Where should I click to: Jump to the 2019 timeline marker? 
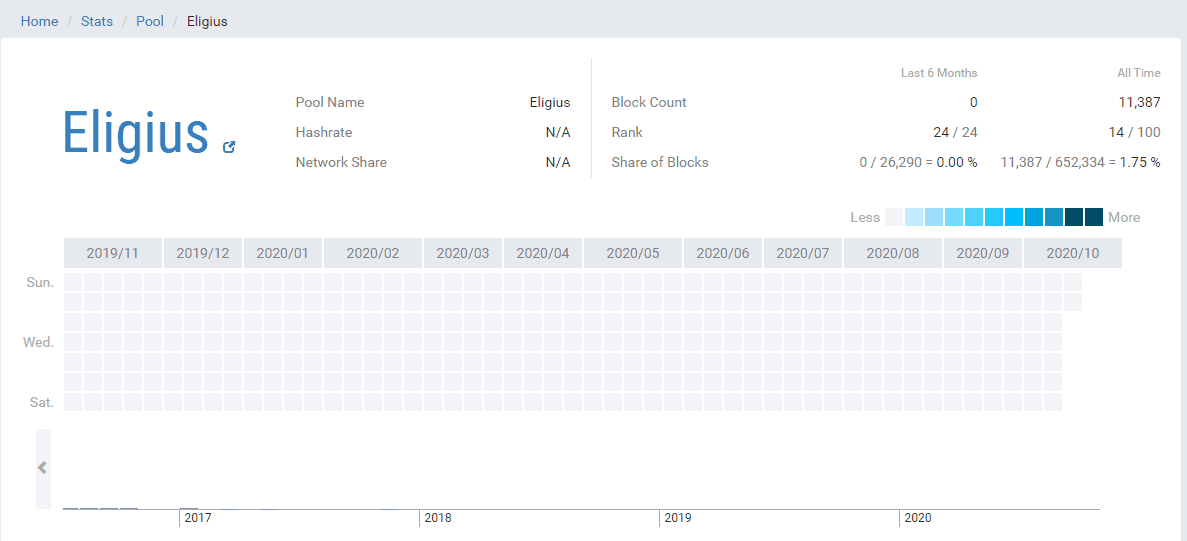[x=678, y=518]
